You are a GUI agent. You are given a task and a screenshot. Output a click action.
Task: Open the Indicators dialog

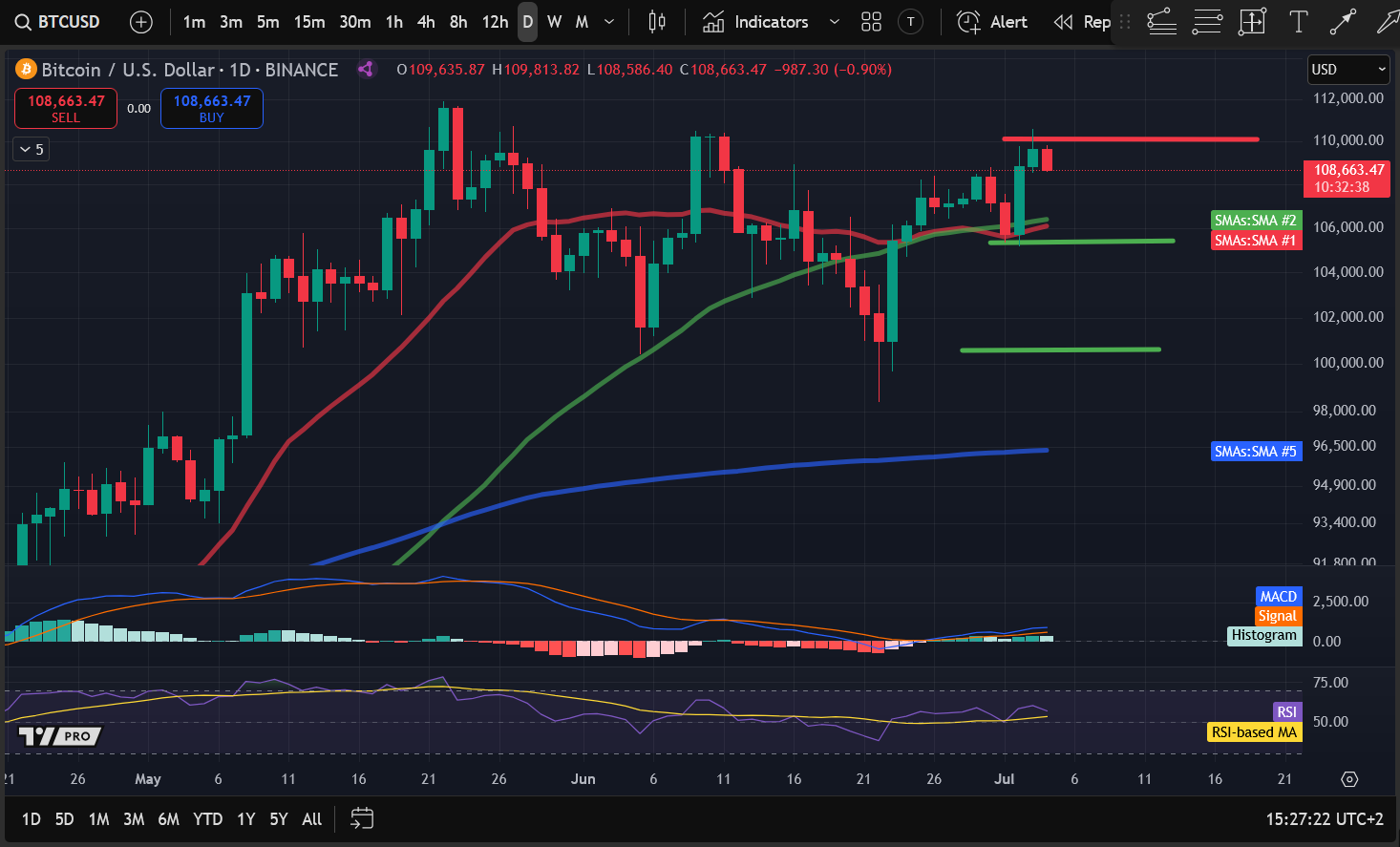click(755, 22)
